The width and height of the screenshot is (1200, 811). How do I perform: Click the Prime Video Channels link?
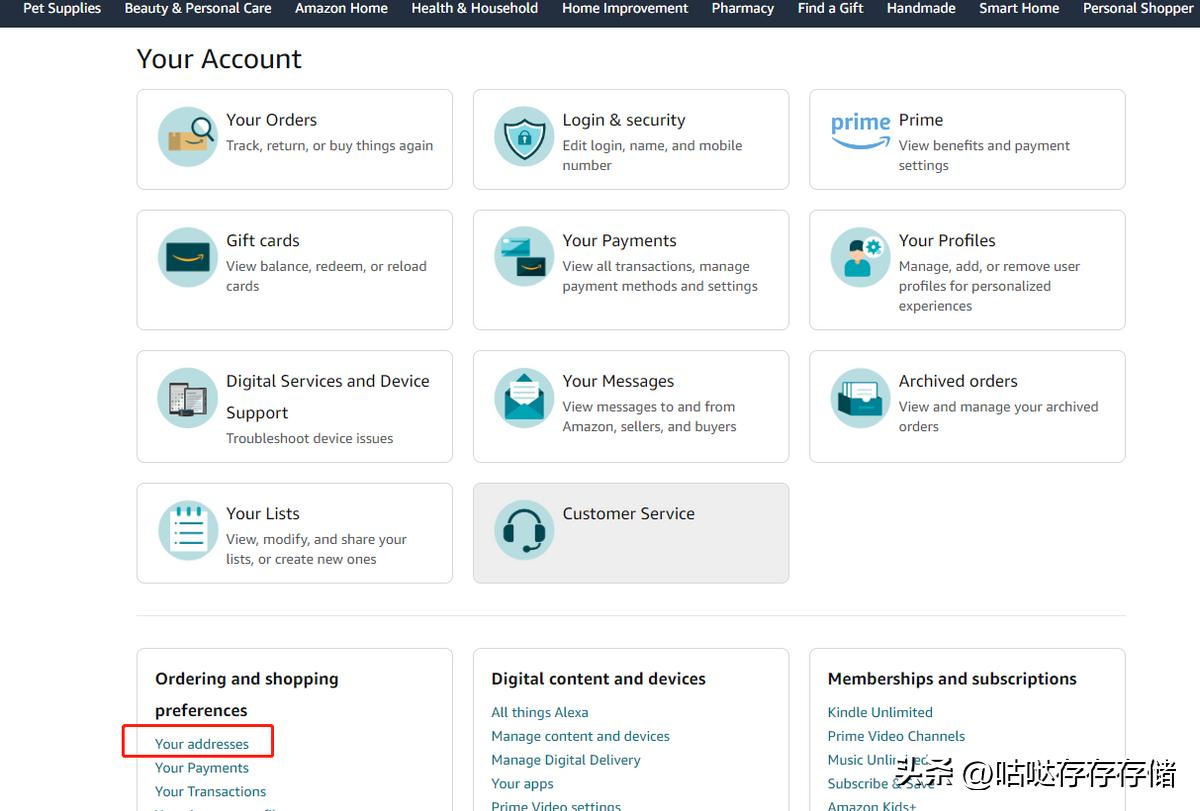pyautogui.click(x=896, y=736)
